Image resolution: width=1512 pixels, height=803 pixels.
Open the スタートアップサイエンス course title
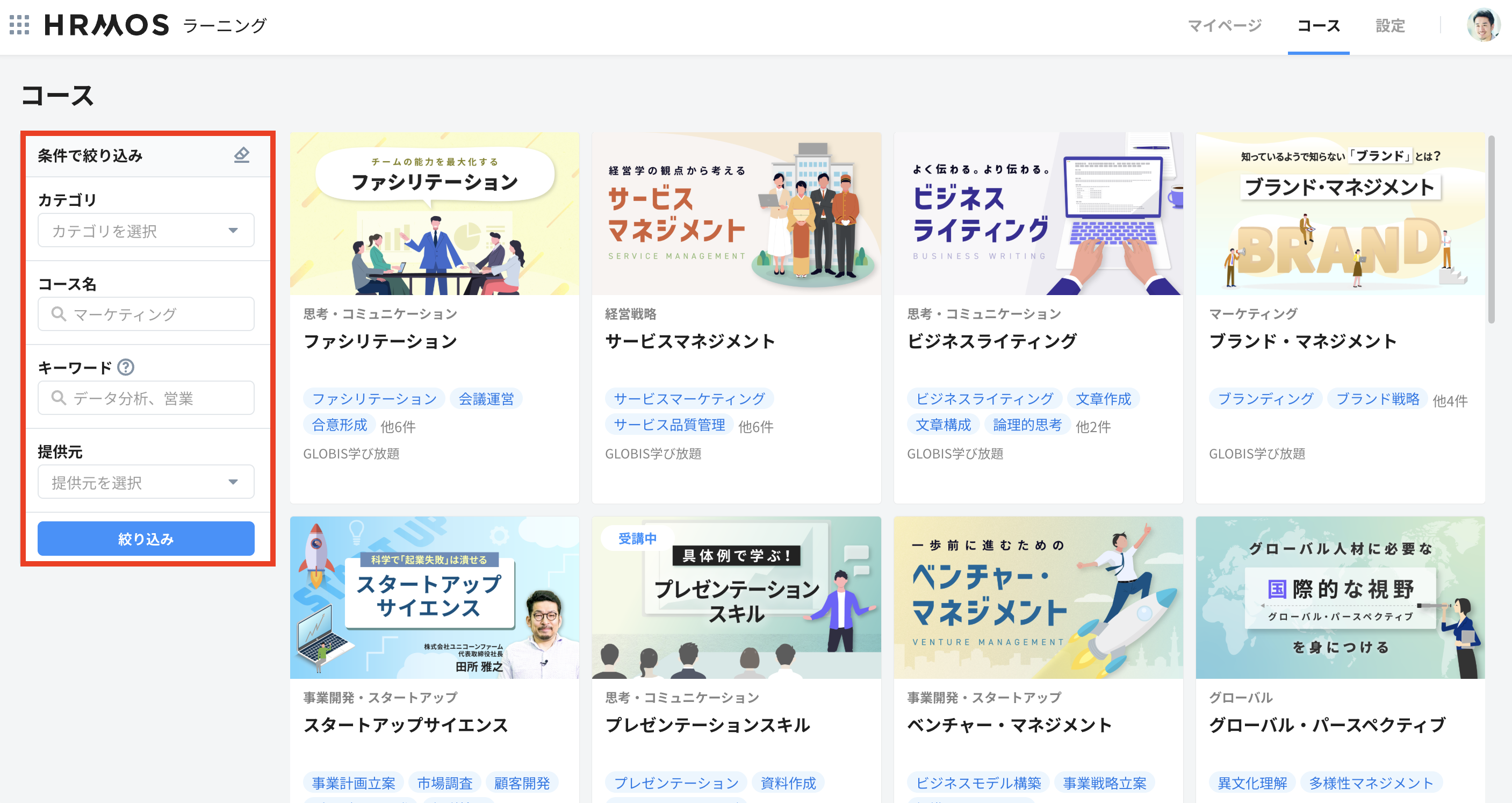click(x=405, y=725)
